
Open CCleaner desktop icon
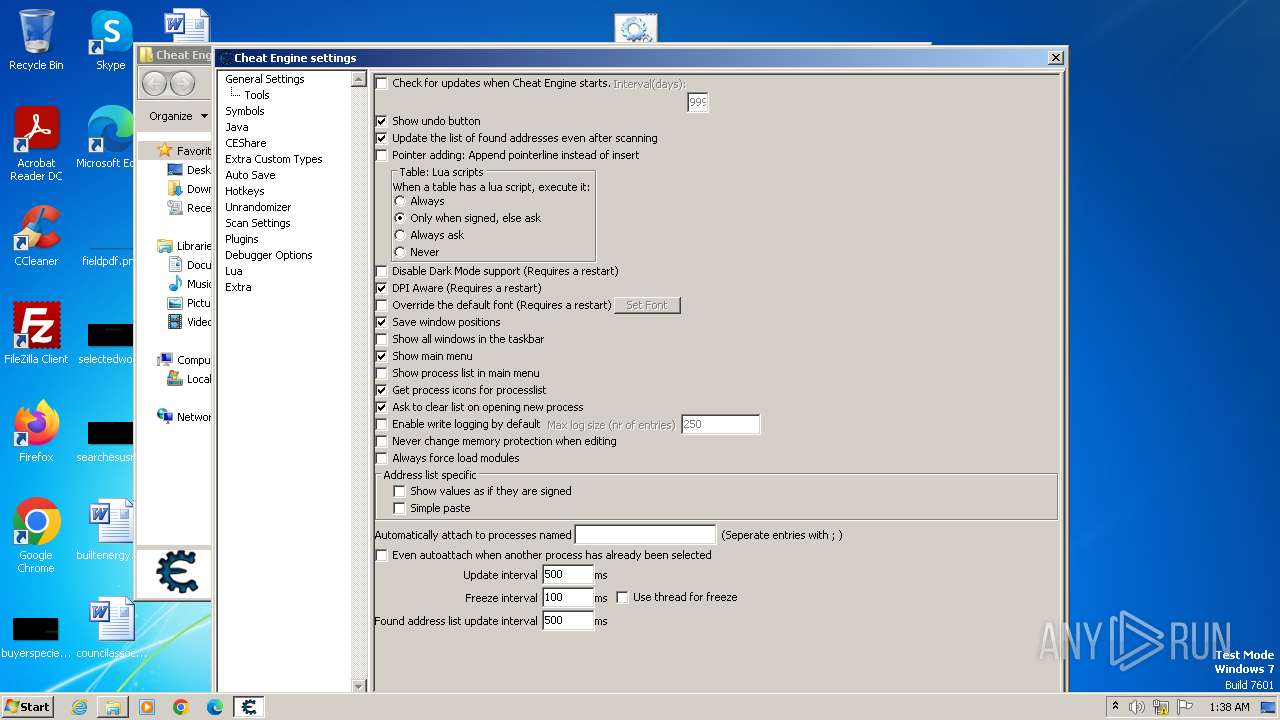(x=36, y=236)
